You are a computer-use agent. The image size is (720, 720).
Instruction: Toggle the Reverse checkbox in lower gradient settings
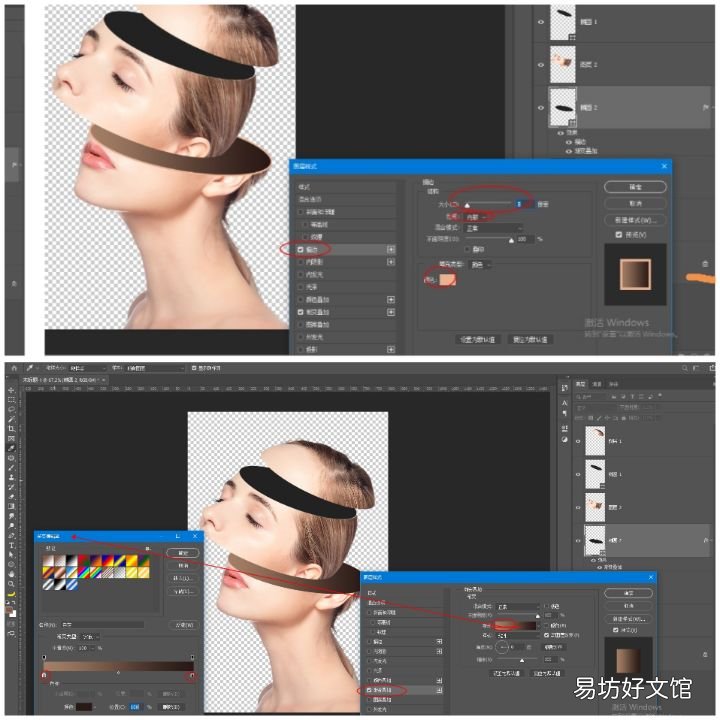(x=546, y=625)
